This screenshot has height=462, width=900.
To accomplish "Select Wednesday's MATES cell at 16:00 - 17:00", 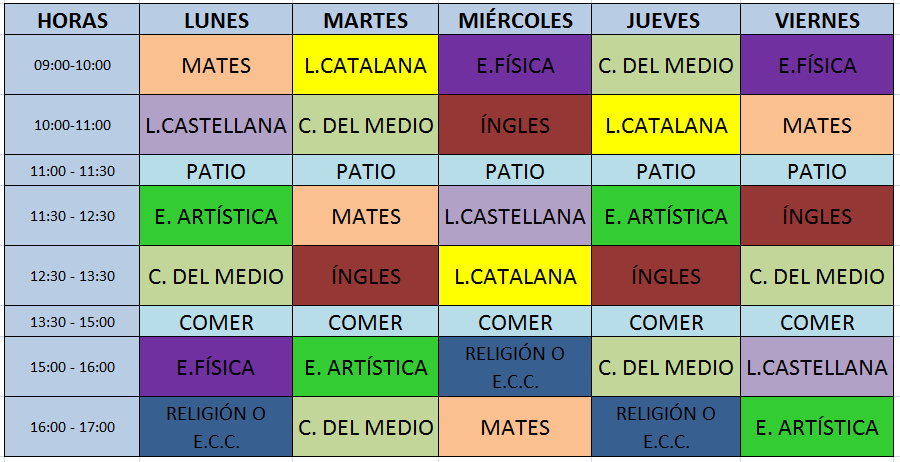I will click(515, 427).
